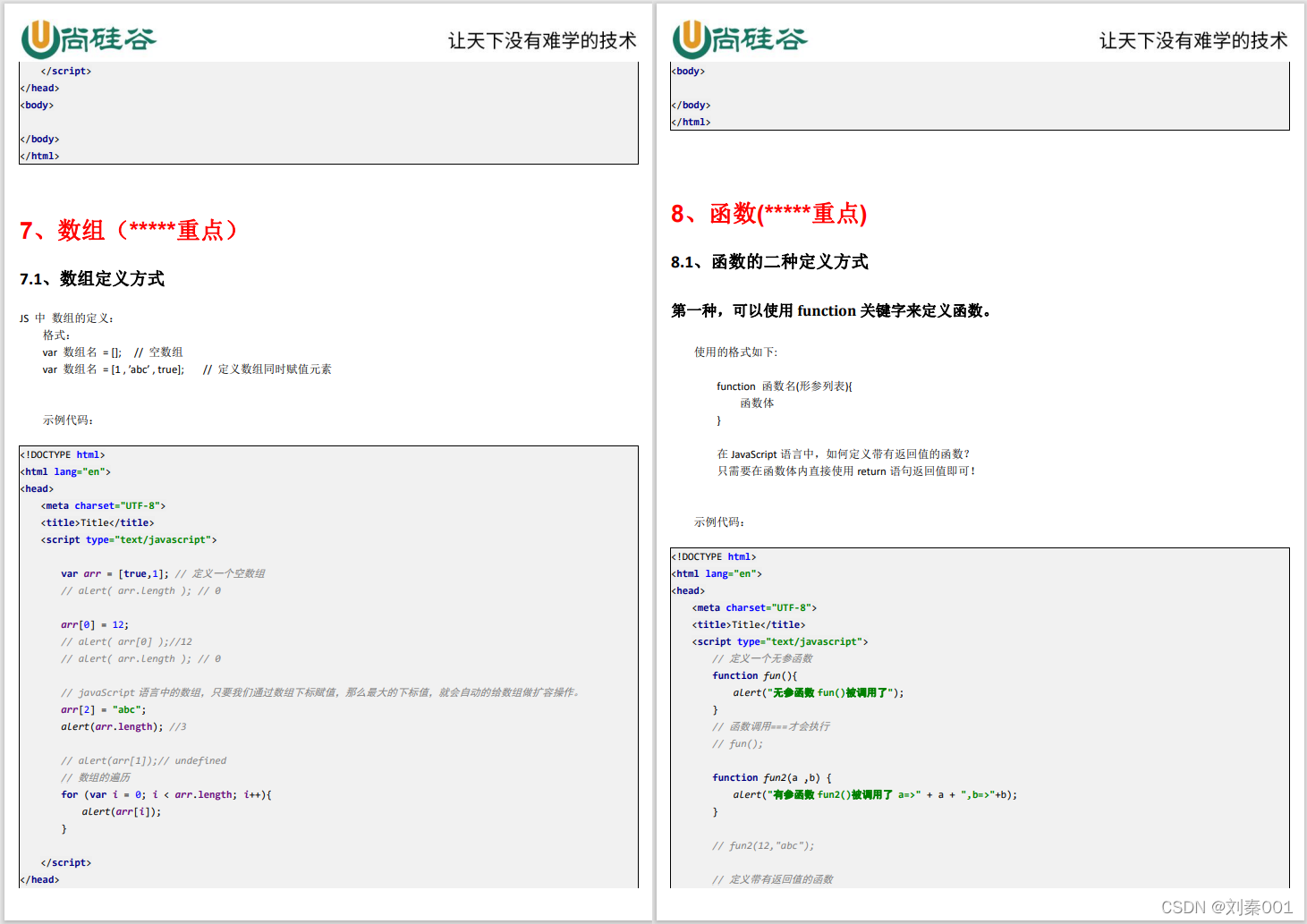Click long comment about javaScript 语言中的数组

tap(320, 693)
